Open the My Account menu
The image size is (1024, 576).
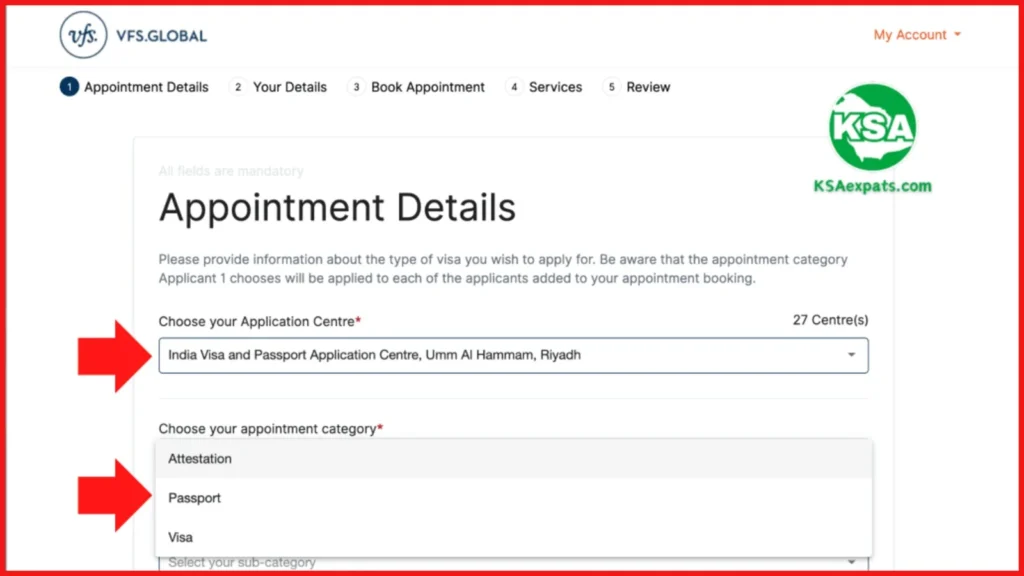[x=917, y=35]
